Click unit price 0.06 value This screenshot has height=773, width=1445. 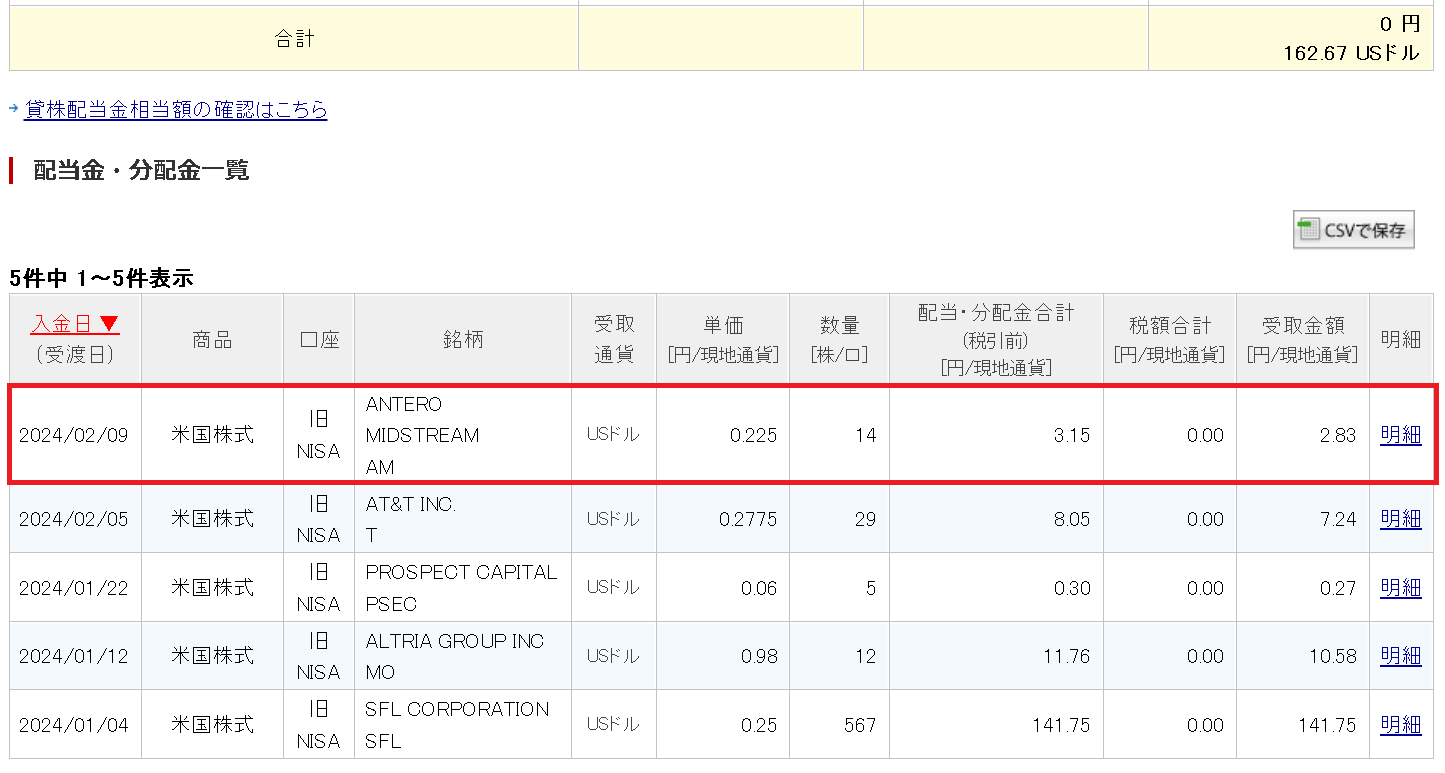759,588
